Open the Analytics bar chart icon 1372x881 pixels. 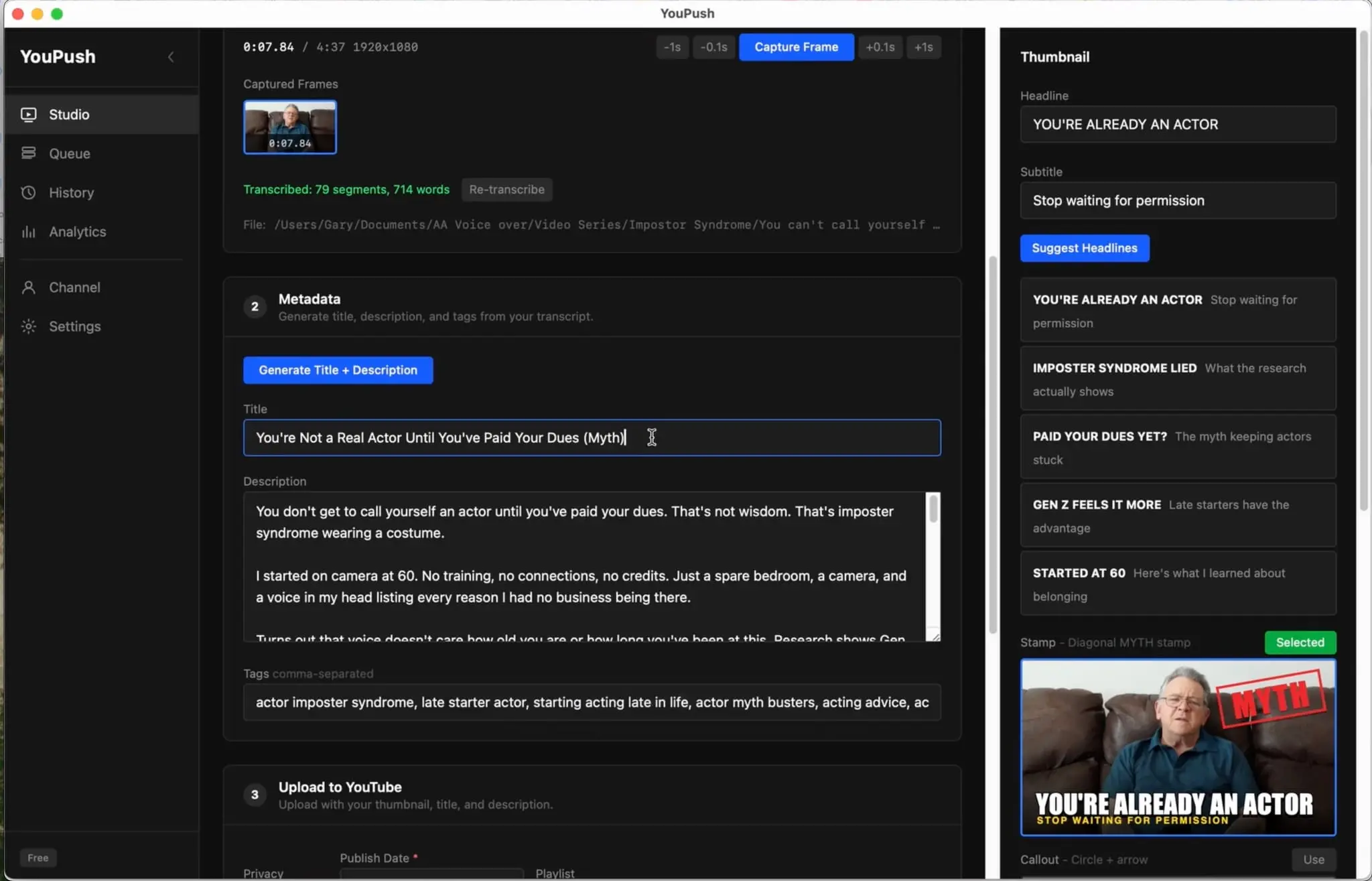[28, 232]
